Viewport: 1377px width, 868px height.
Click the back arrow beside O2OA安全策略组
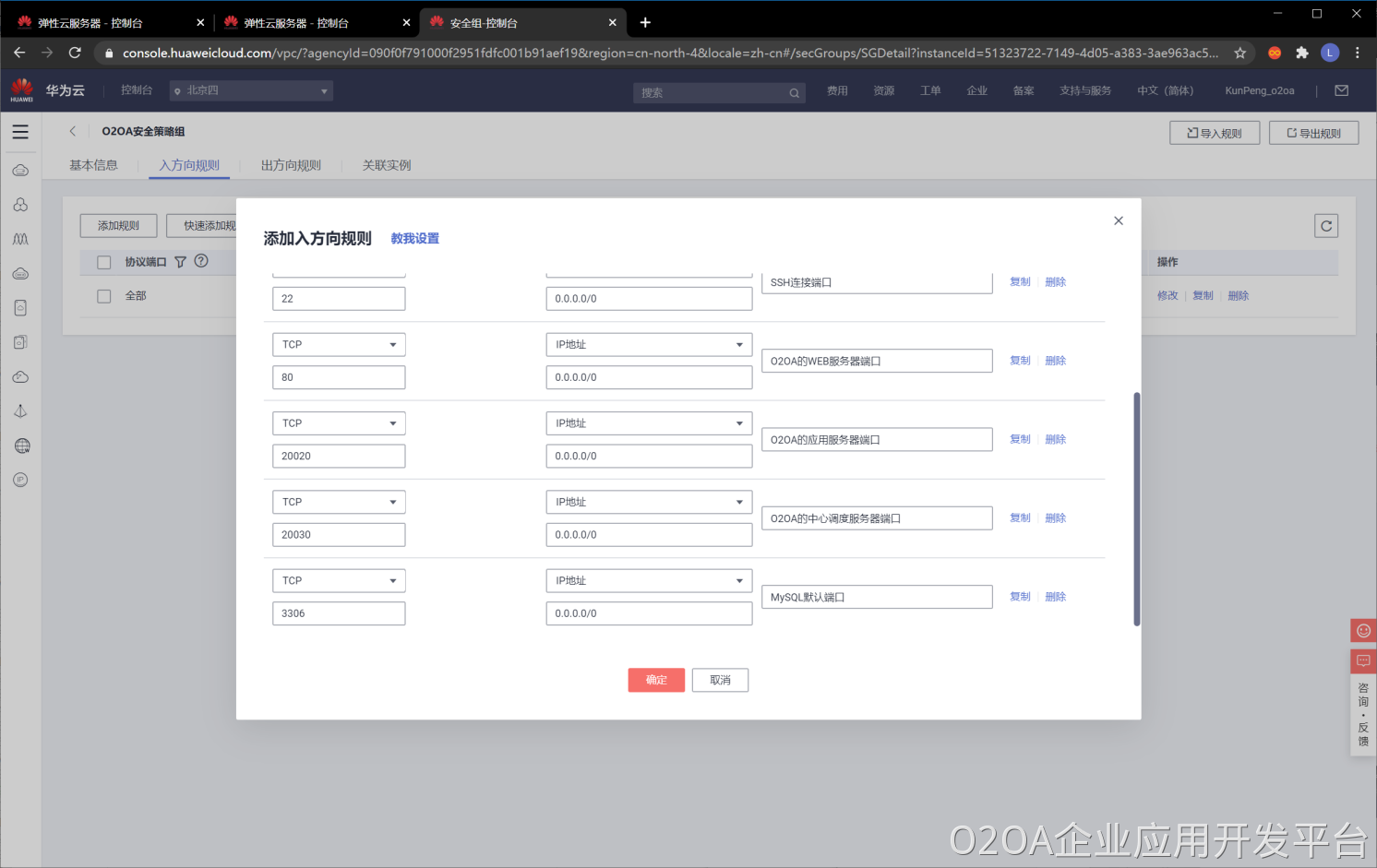click(x=73, y=131)
